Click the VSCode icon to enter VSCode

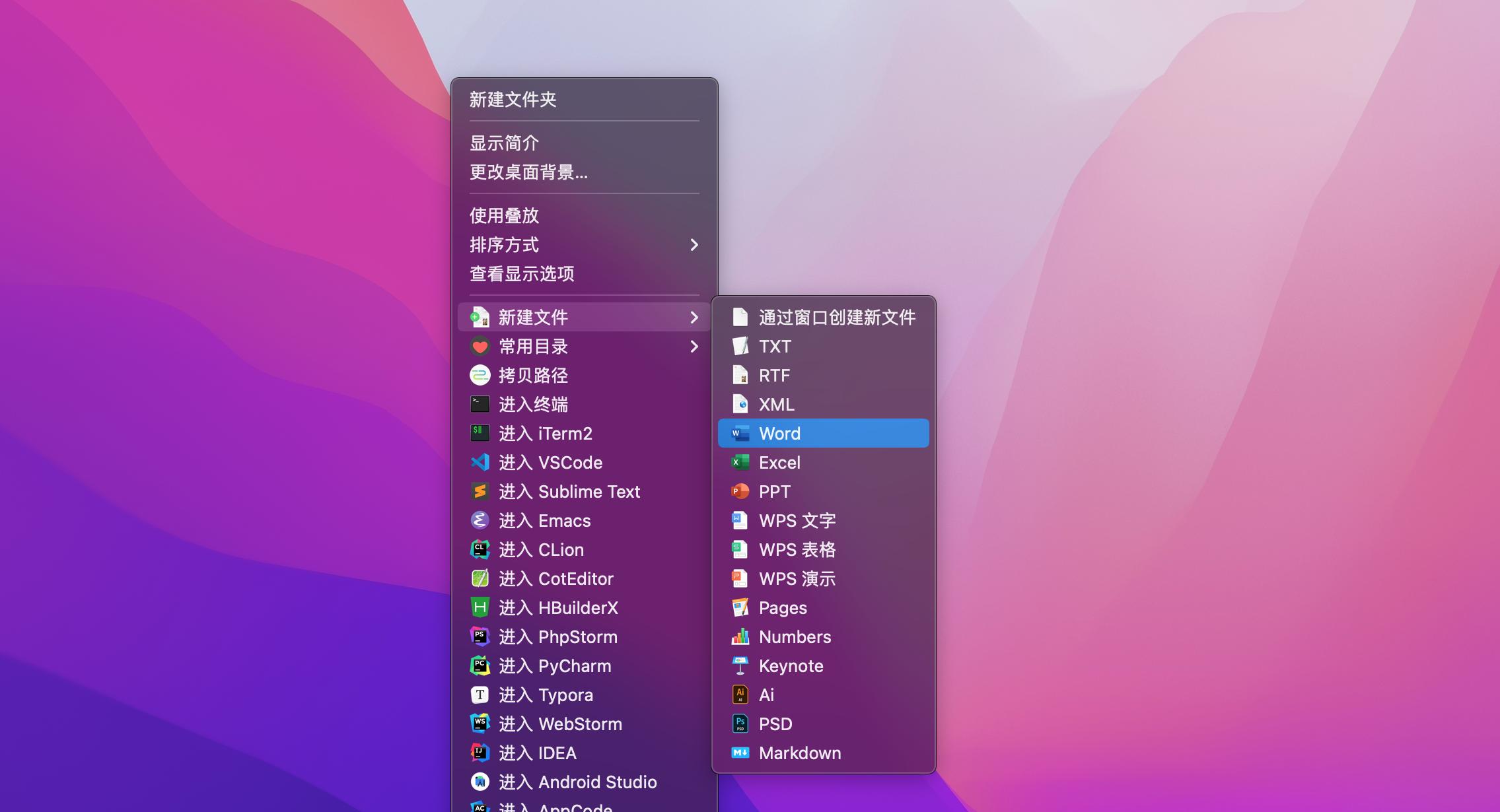[480, 462]
